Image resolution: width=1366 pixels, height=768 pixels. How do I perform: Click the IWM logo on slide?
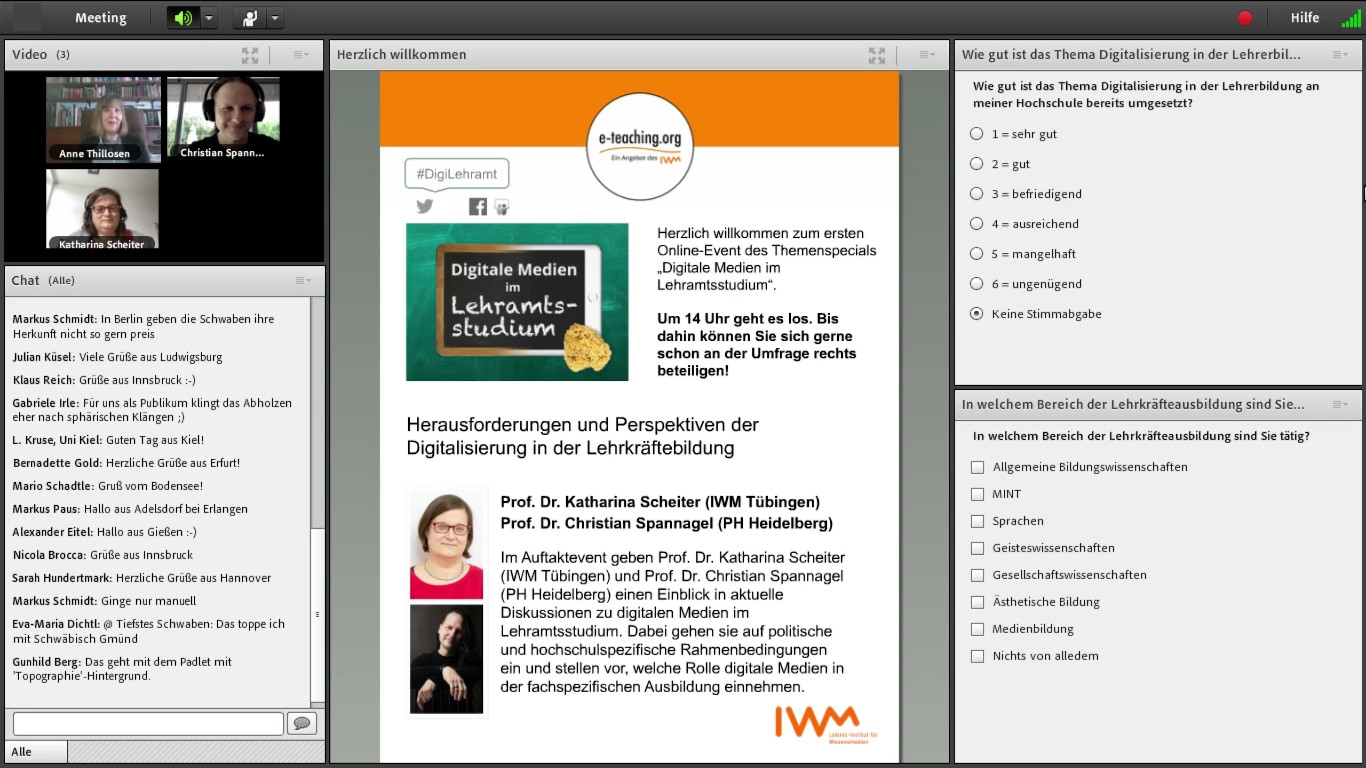pyautogui.click(x=826, y=724)
